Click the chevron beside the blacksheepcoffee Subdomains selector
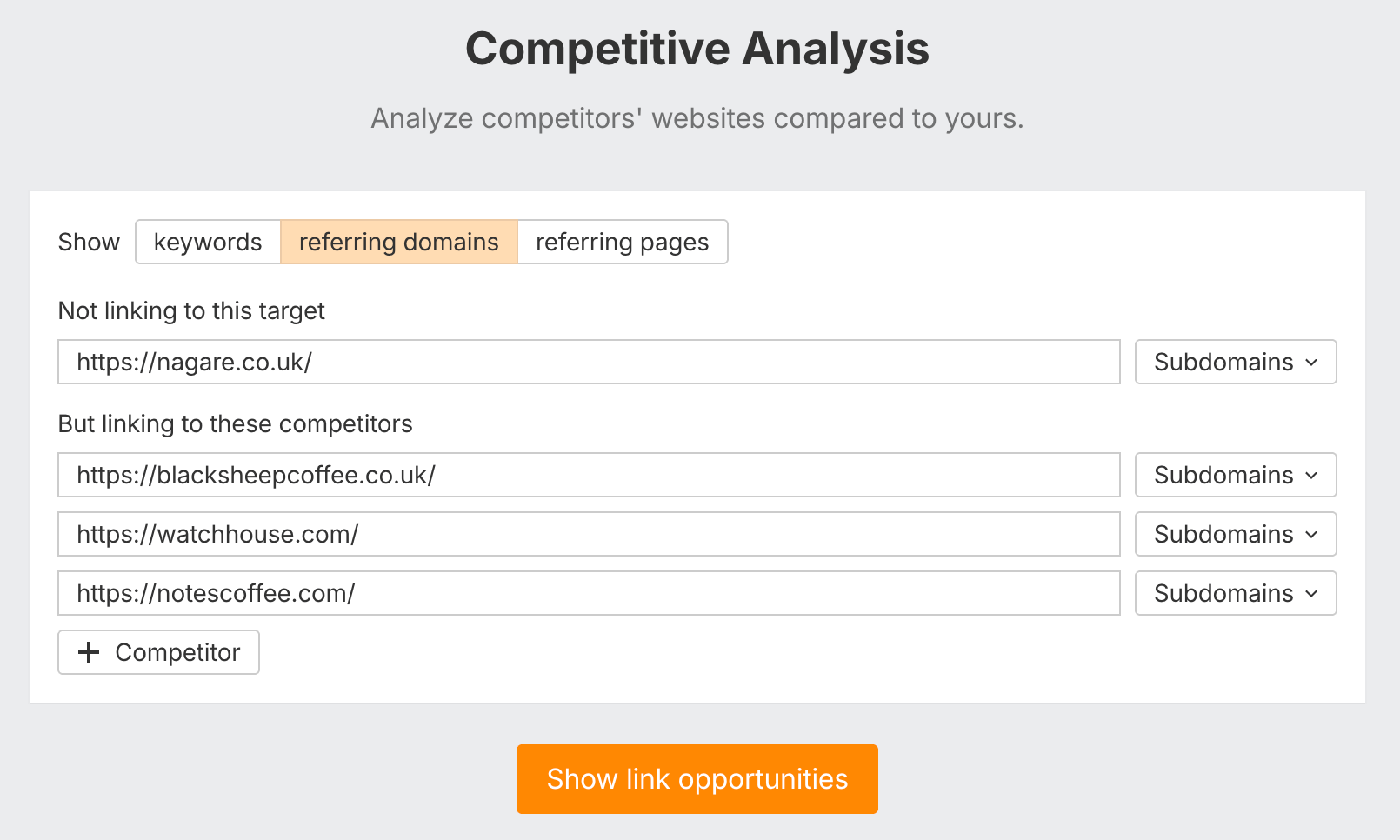The height and width of the screenshot is (840, 1400). click(1311, 476)
